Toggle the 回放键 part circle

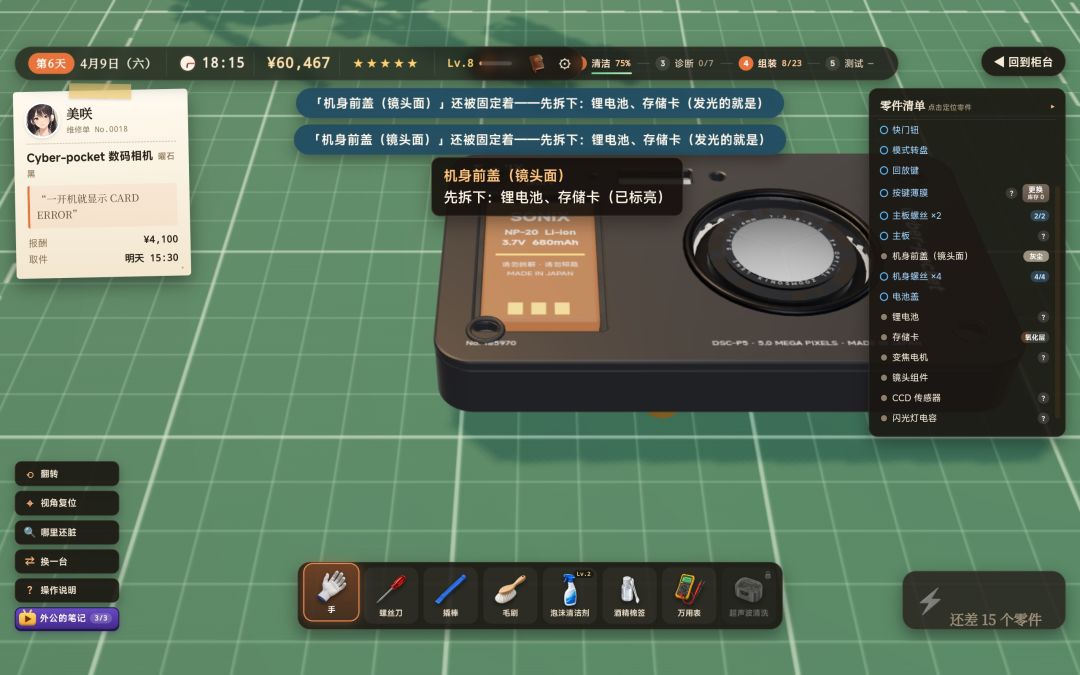pos(884,170)
